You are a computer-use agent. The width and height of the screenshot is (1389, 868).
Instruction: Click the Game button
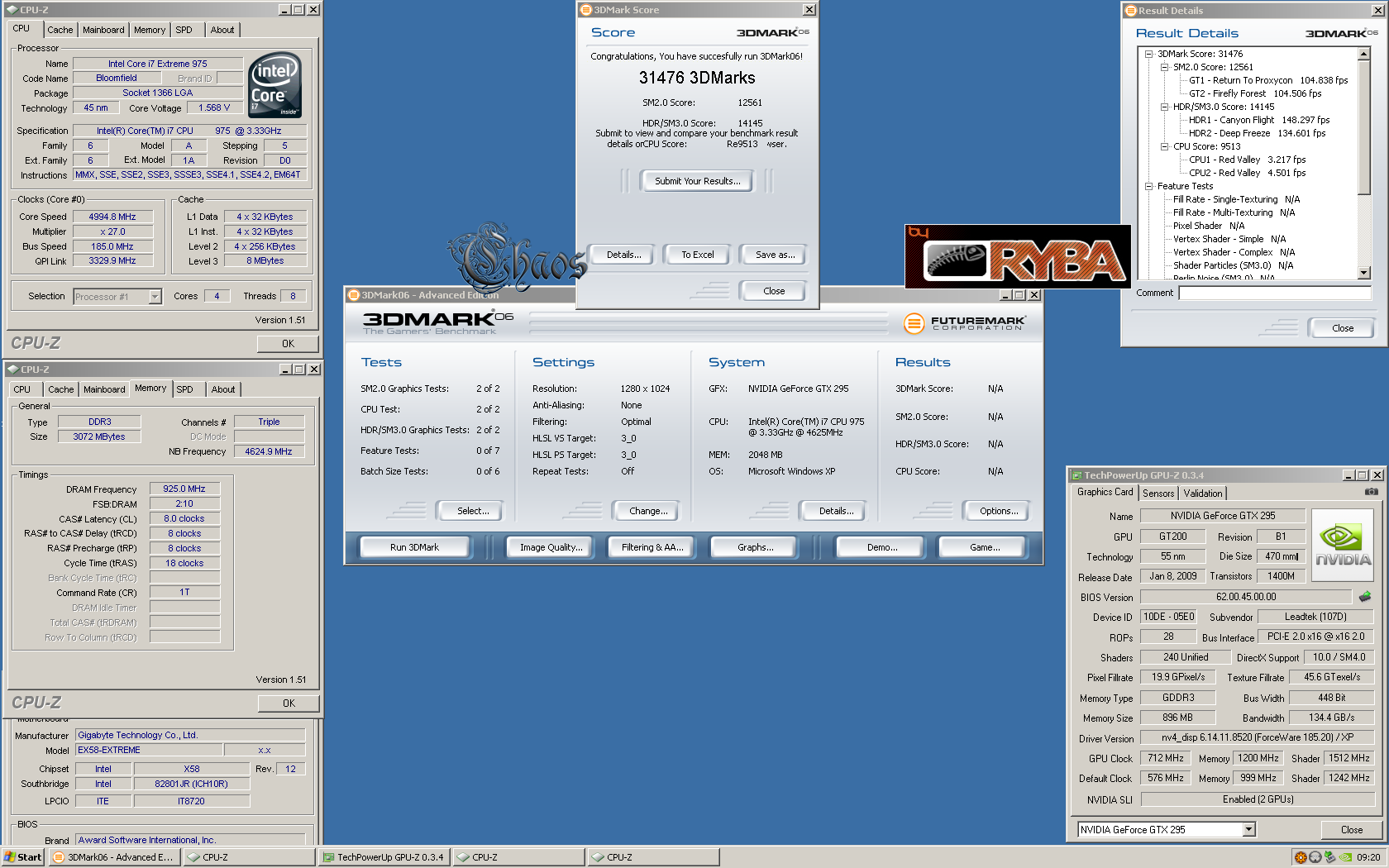click(x=984, y=547)
